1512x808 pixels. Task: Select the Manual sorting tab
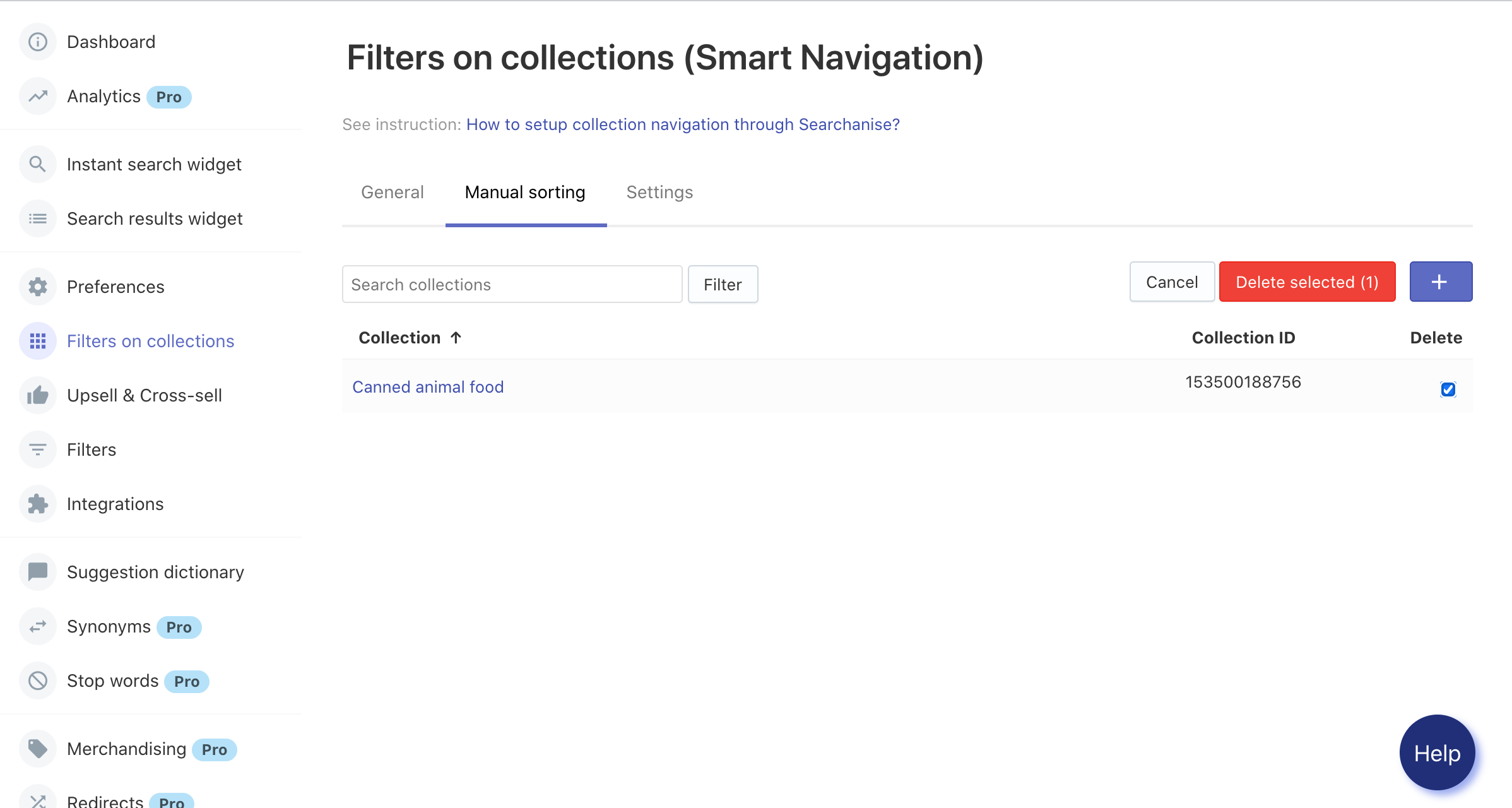point(525,192)
